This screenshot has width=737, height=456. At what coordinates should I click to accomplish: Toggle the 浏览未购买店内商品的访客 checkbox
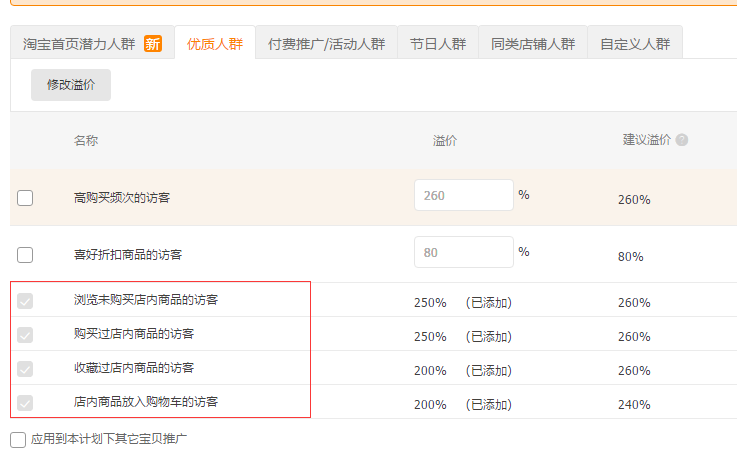[x=25, y=301]
